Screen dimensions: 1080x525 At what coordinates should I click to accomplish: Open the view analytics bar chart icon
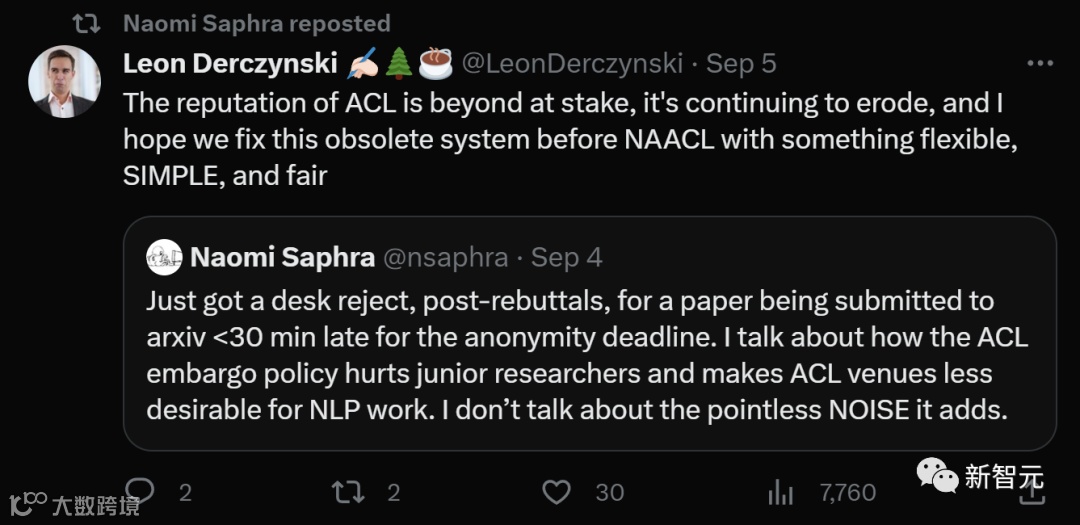pyautogui.click(x=780, y=491)
